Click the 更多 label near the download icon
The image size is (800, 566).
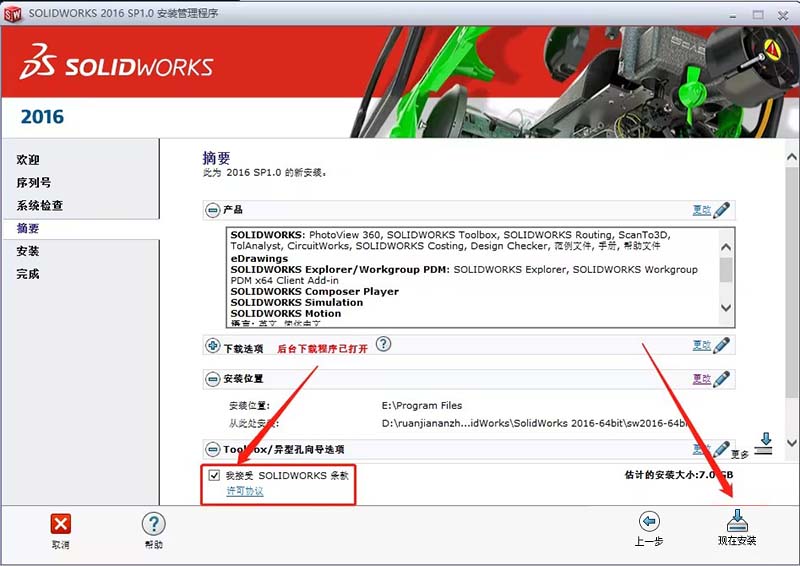pyautogui.click(x=740, y=454)
